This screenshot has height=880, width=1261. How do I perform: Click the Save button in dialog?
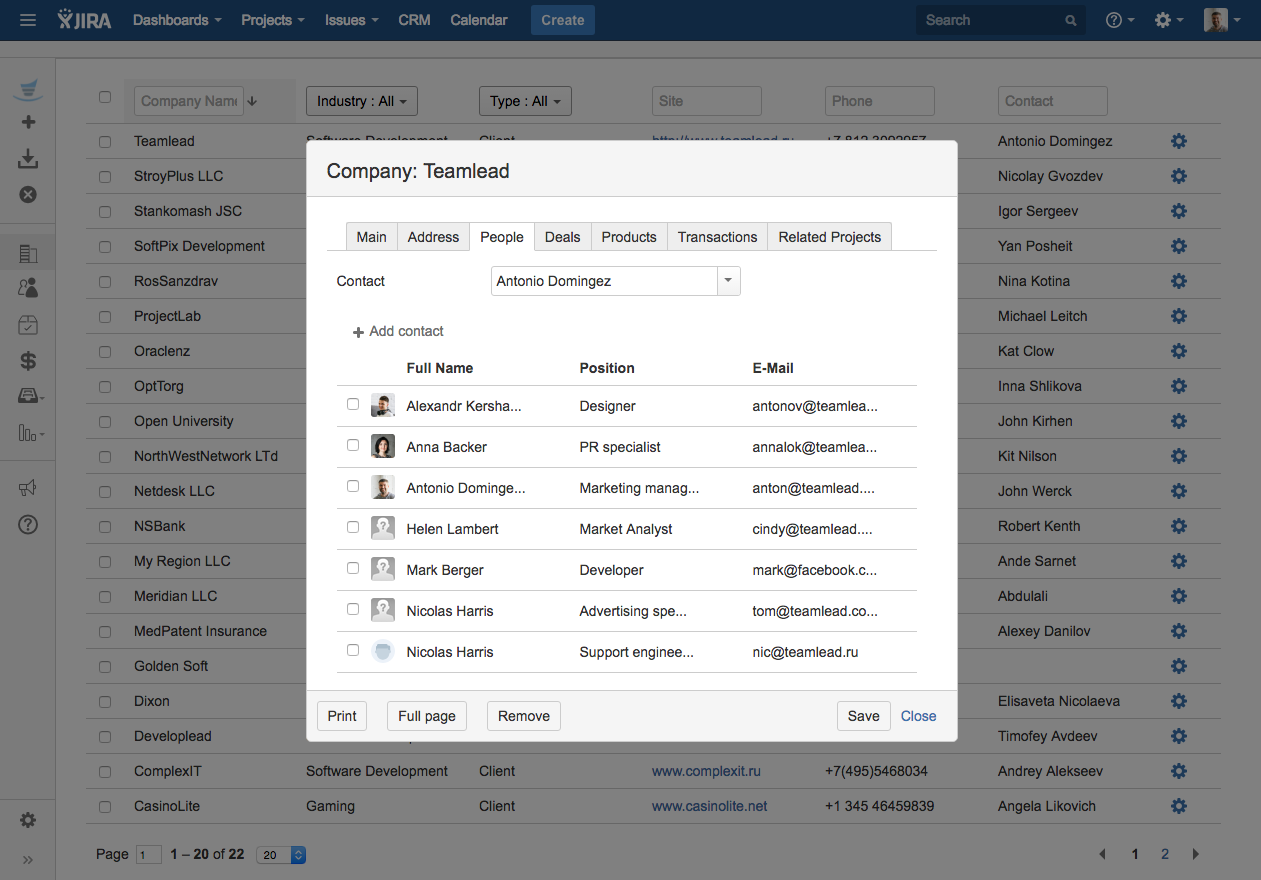863,716
